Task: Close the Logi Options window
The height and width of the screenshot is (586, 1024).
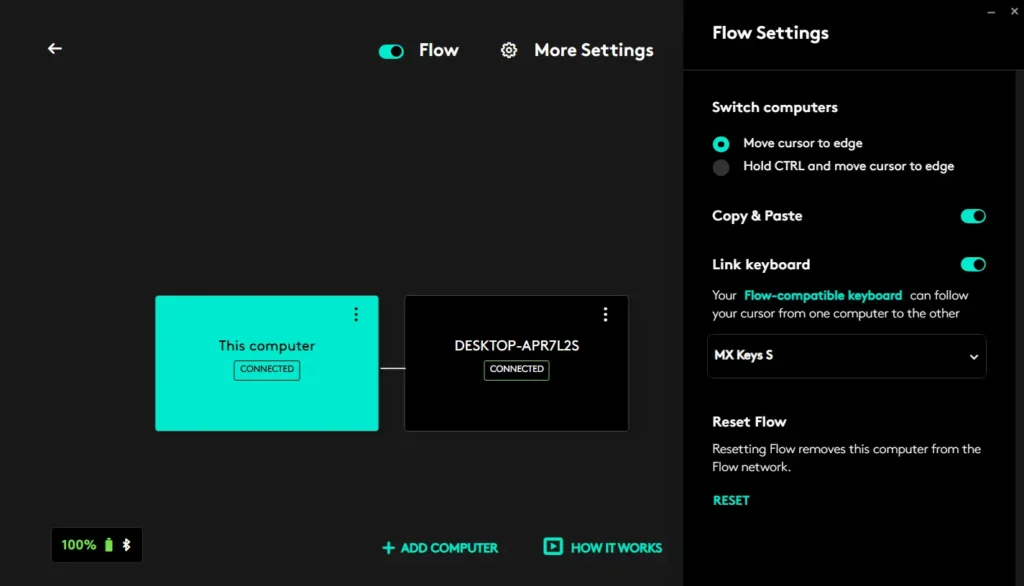Action: point(1014,11)
